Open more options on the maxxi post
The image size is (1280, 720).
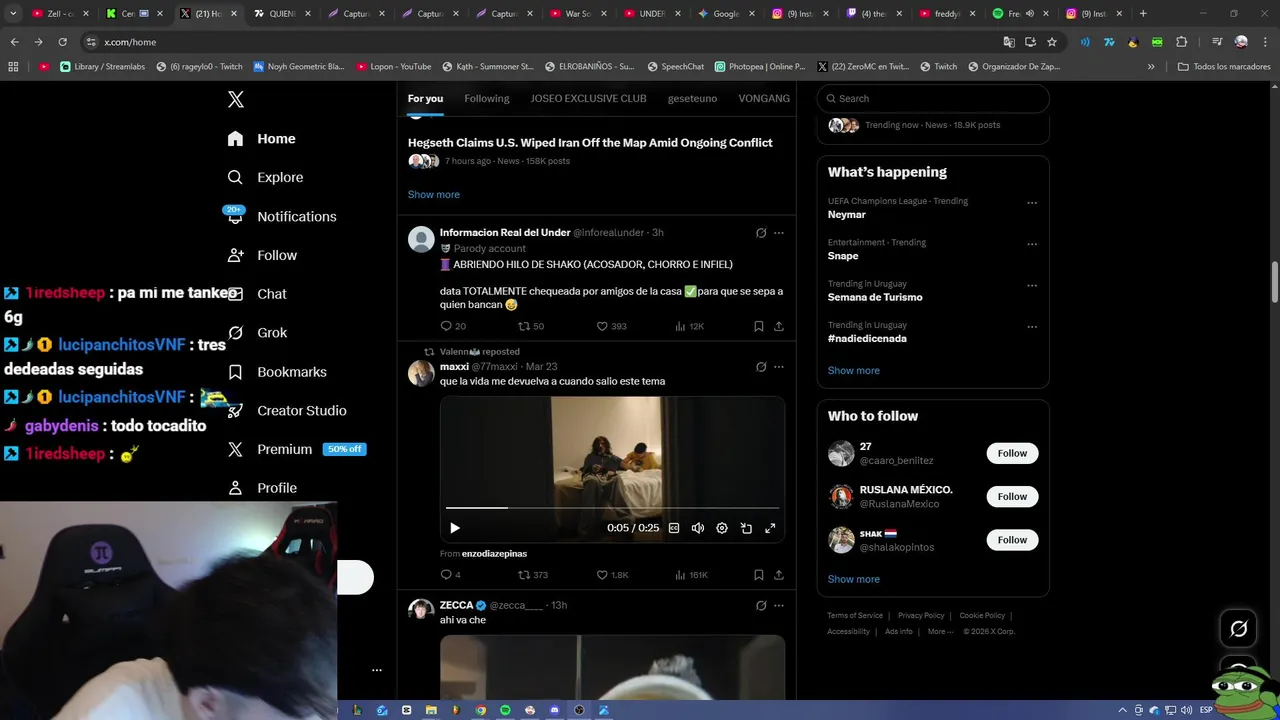tap(779, 367)
